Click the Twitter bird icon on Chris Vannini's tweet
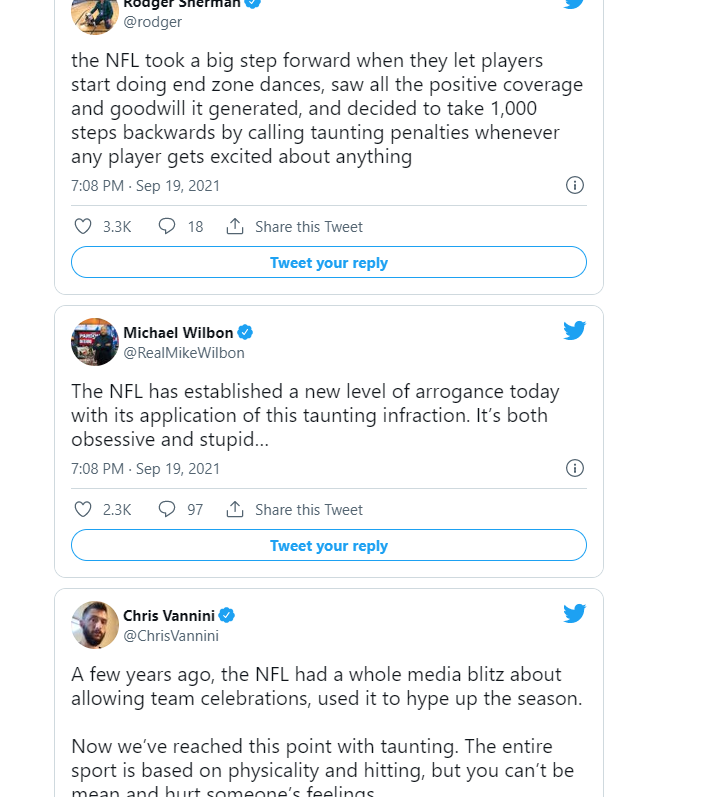Image resolution: width=709 pixels, height=797 pixels. [574, 614]
